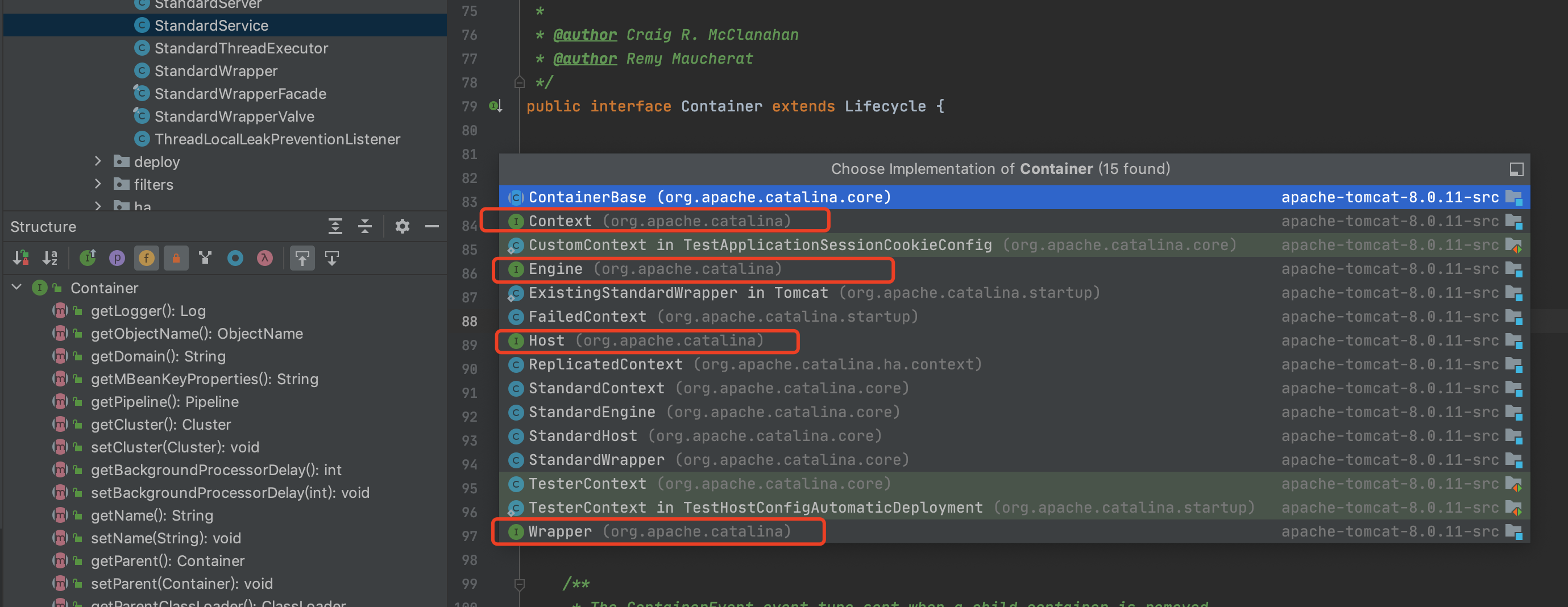Screen dimensions: 1568x607
Task: Open Structure panel settings gear
Action: [402, 226]
